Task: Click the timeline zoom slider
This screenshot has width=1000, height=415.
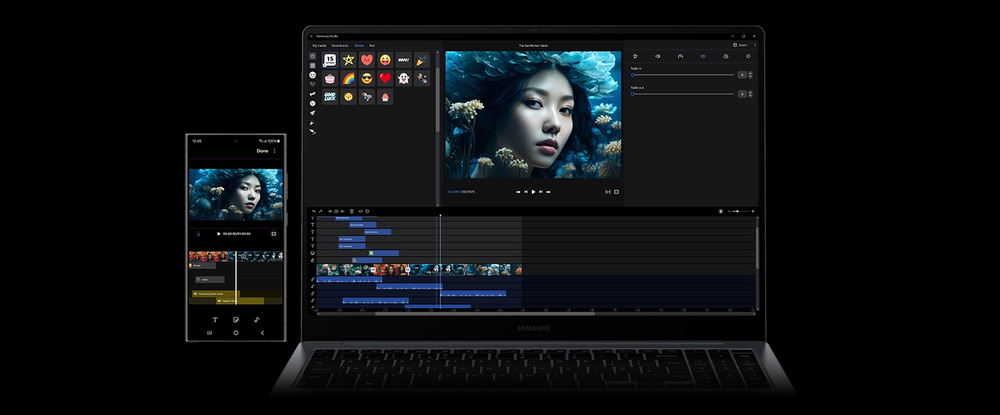Action: coord(738,211)
